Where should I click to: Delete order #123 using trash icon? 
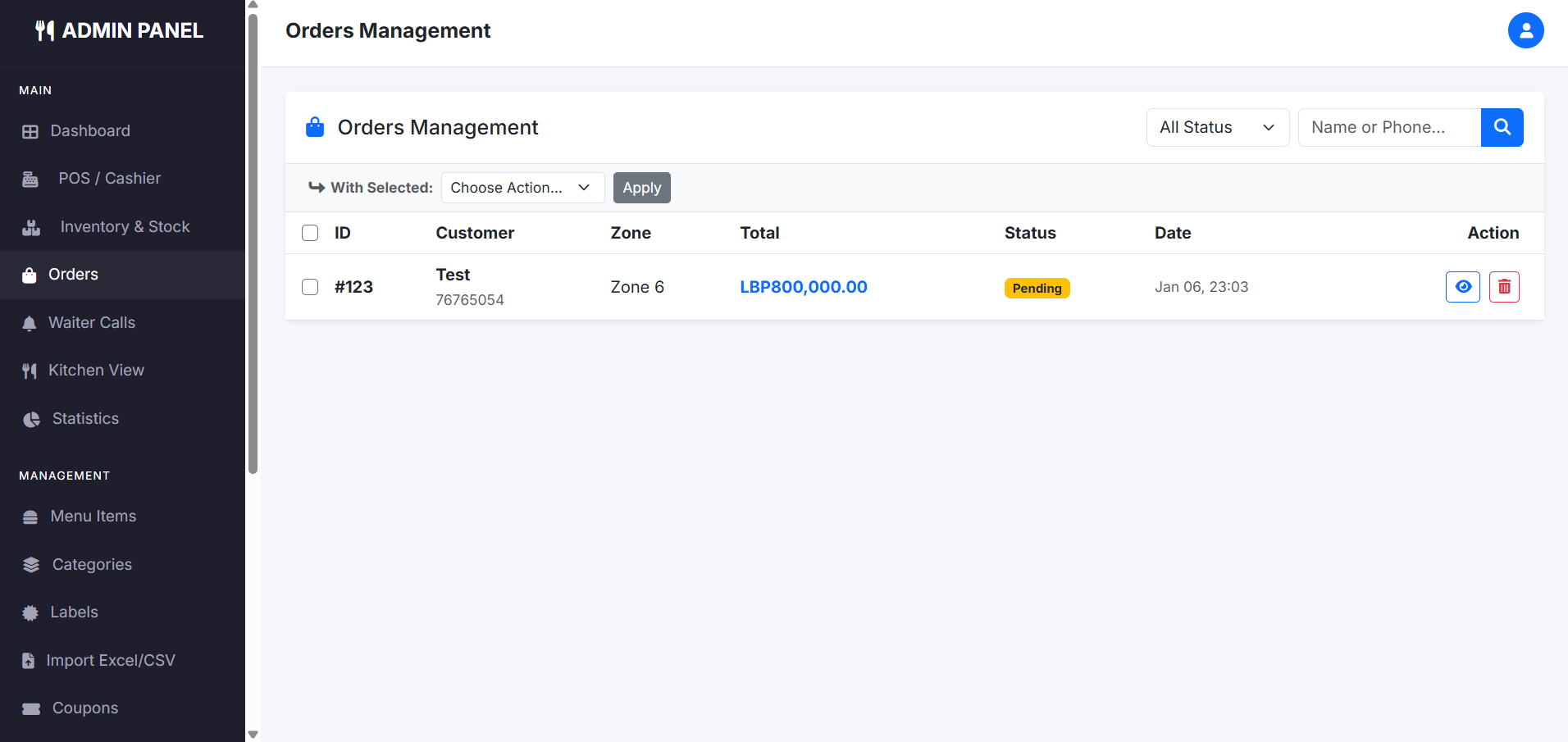pos(1503,287)
